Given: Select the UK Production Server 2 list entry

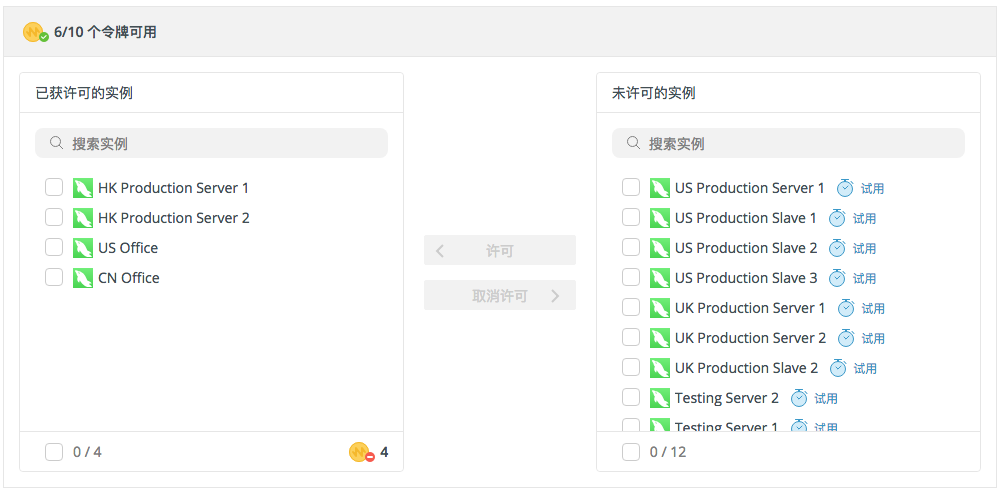Looking at the screenshot, I should (x=750, y=338).
